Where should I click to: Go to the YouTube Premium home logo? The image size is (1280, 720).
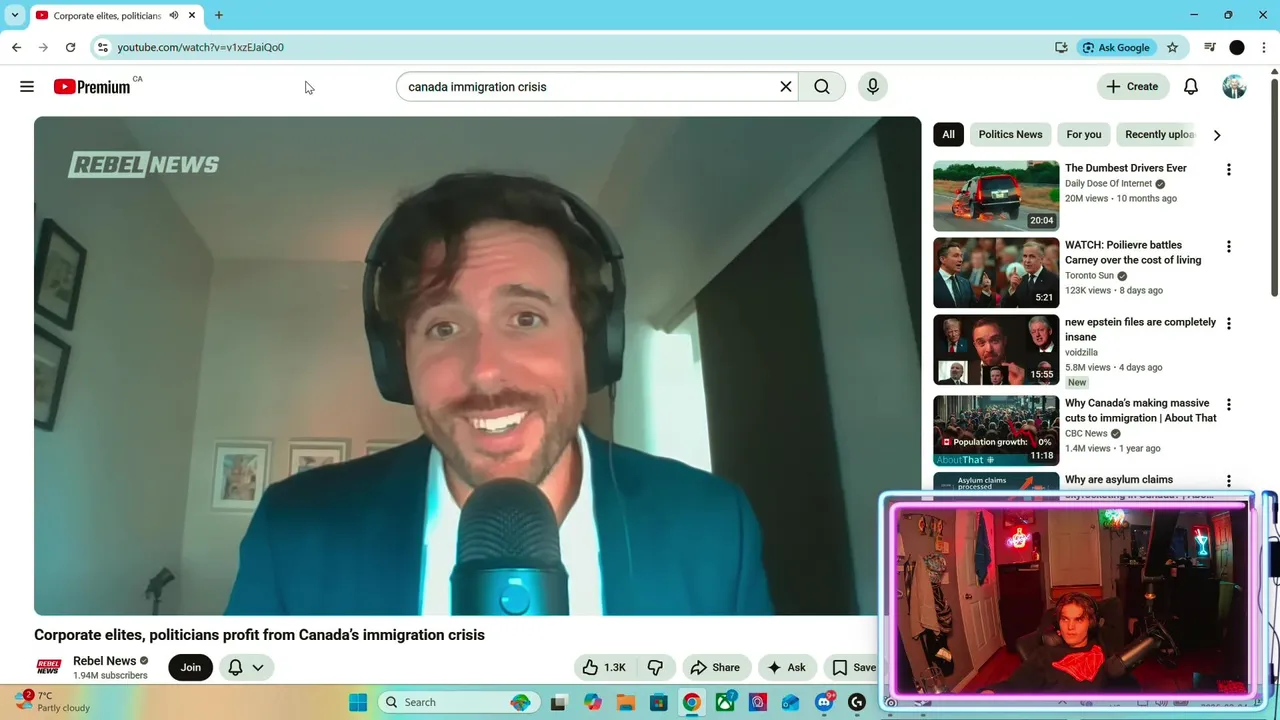(x=92, y=87)
